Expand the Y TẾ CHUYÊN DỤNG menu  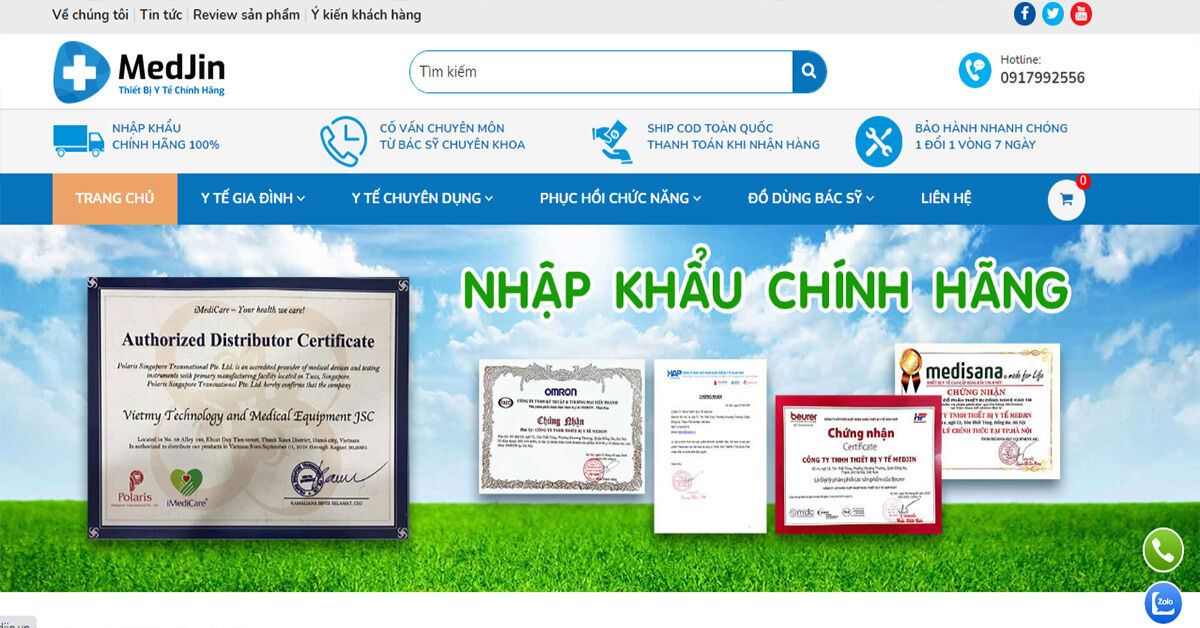pyautogui.click(x=422, y=198)
